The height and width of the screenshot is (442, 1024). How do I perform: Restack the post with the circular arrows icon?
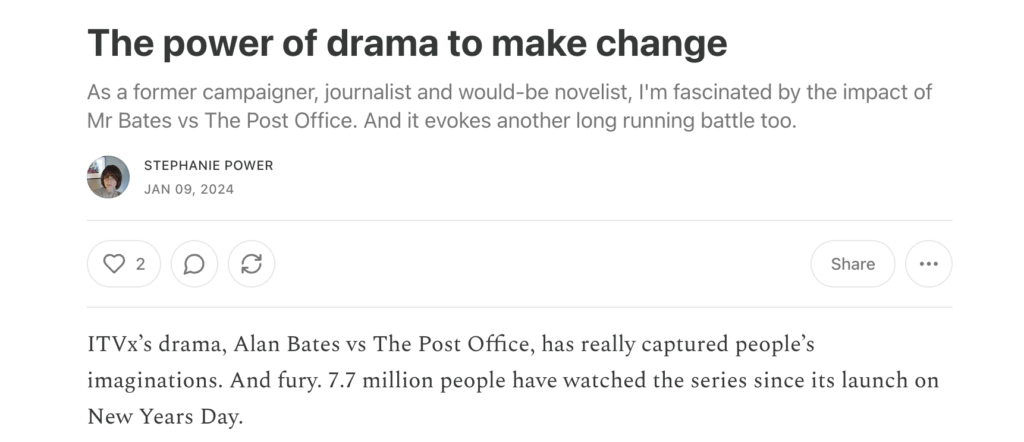pos(251,264)
